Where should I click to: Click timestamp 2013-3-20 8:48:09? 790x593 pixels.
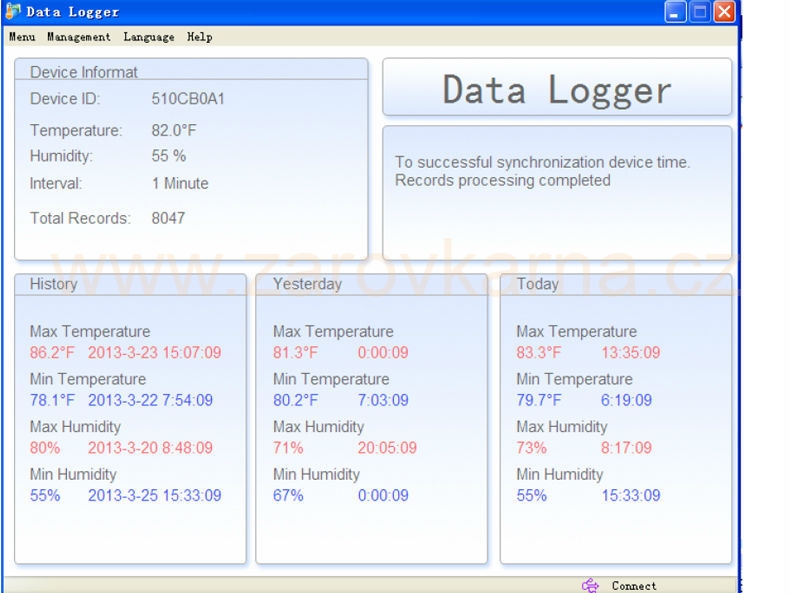point(150,448)
